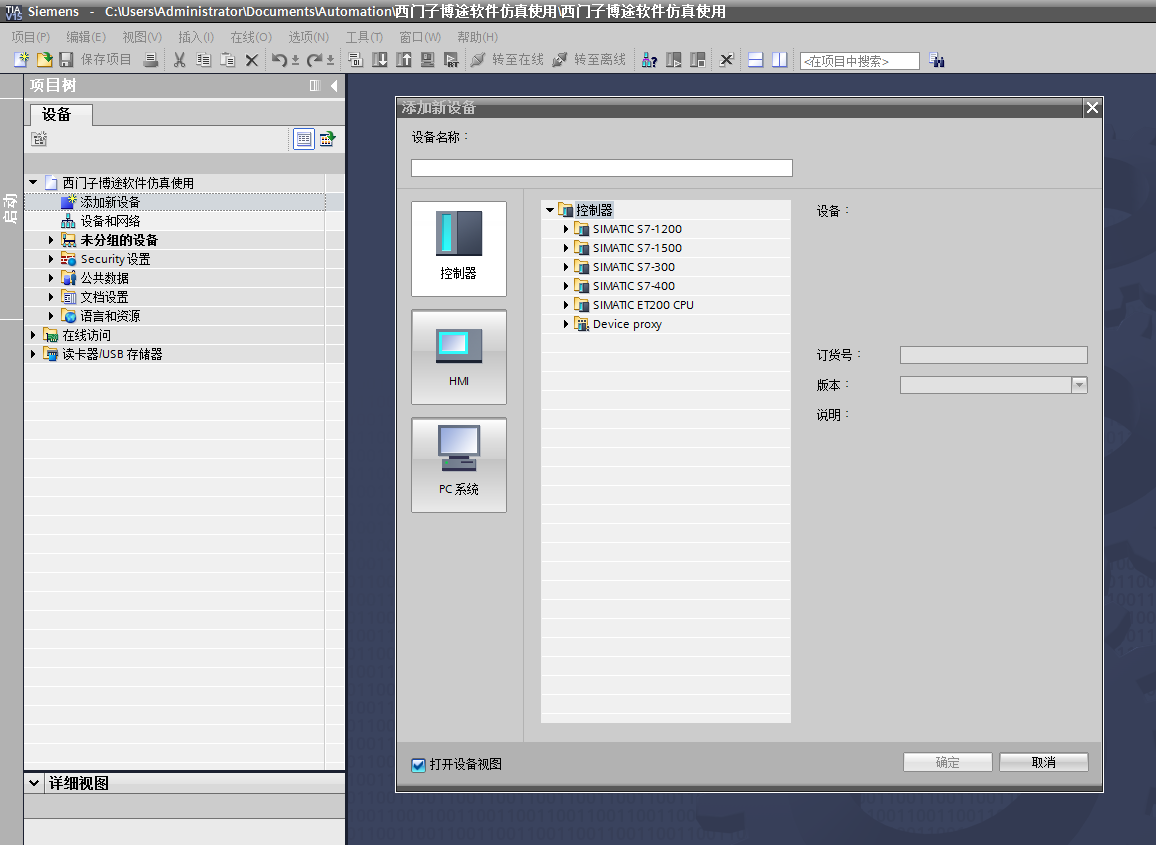Collapse the 控制器 root folder in dialog
This screenshot has height=845, width=1156.
pyautogui.click(x=550, y=210)
